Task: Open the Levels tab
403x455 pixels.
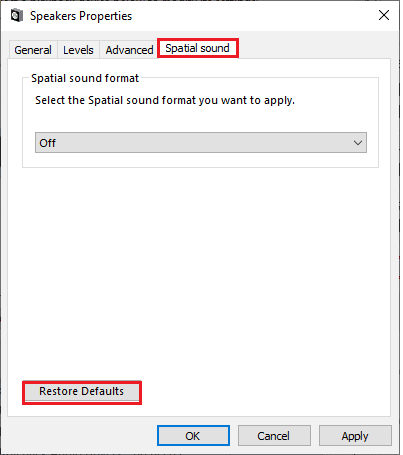Action: point(78,50)
